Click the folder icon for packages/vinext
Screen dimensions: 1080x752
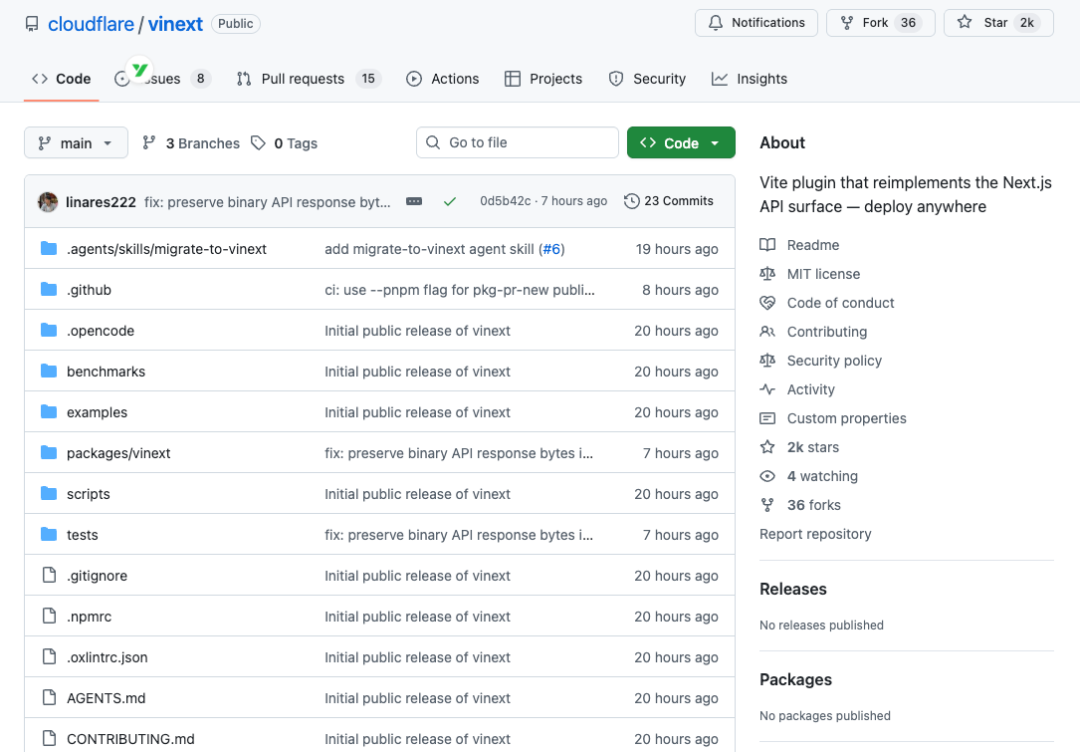(x=49, y=452)
